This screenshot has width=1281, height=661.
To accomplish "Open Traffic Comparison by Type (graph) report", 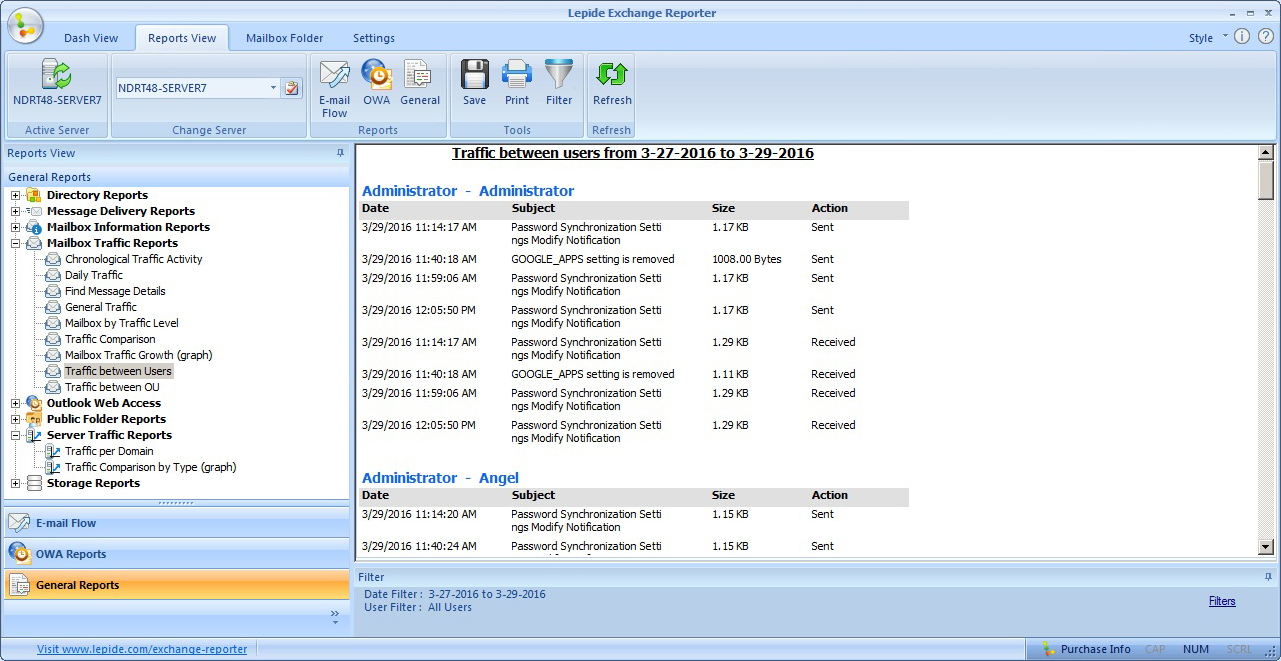I will pos(151,467).
